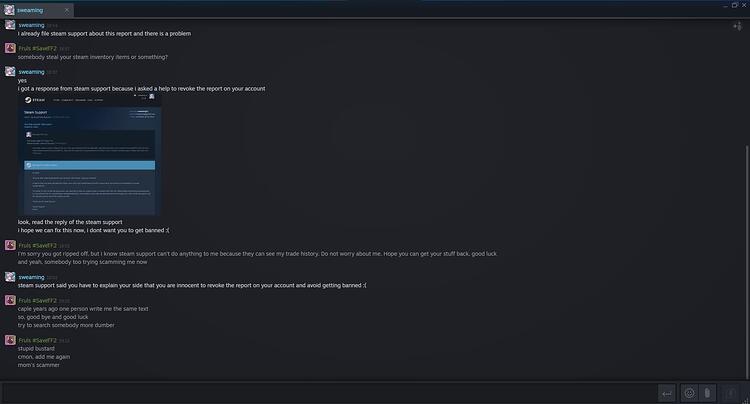
Task: Open the Steam Support screenshot thumbnail
Action: (x=89, y=154)
